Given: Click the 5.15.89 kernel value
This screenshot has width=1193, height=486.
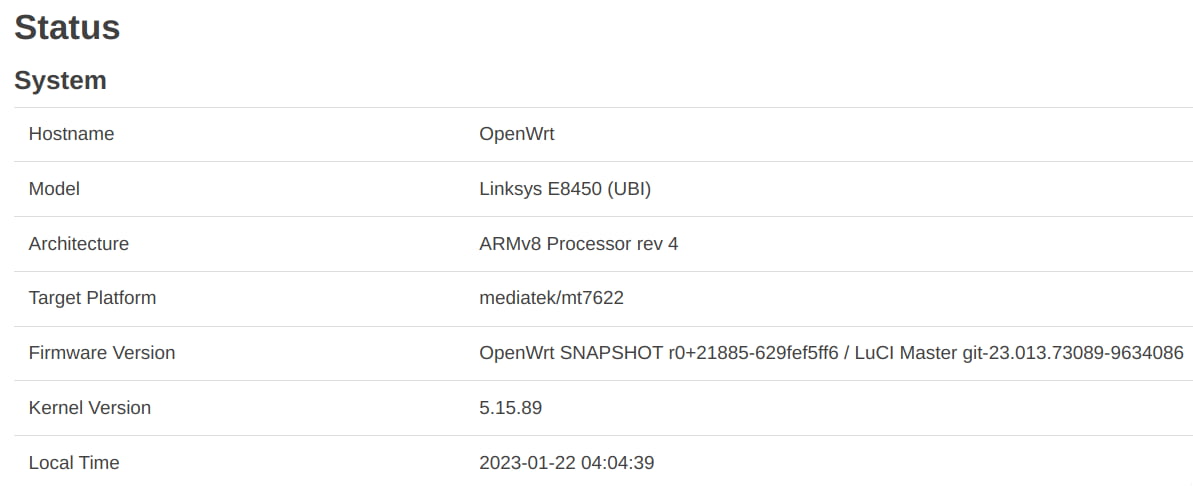Looking at the screenshot, I should tap(511, 408).
